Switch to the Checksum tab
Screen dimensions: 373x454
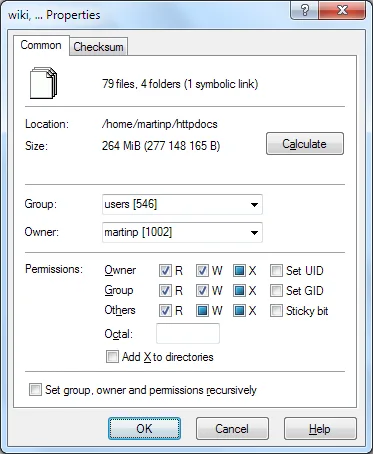pyautogui.click(x=98, y=47)
